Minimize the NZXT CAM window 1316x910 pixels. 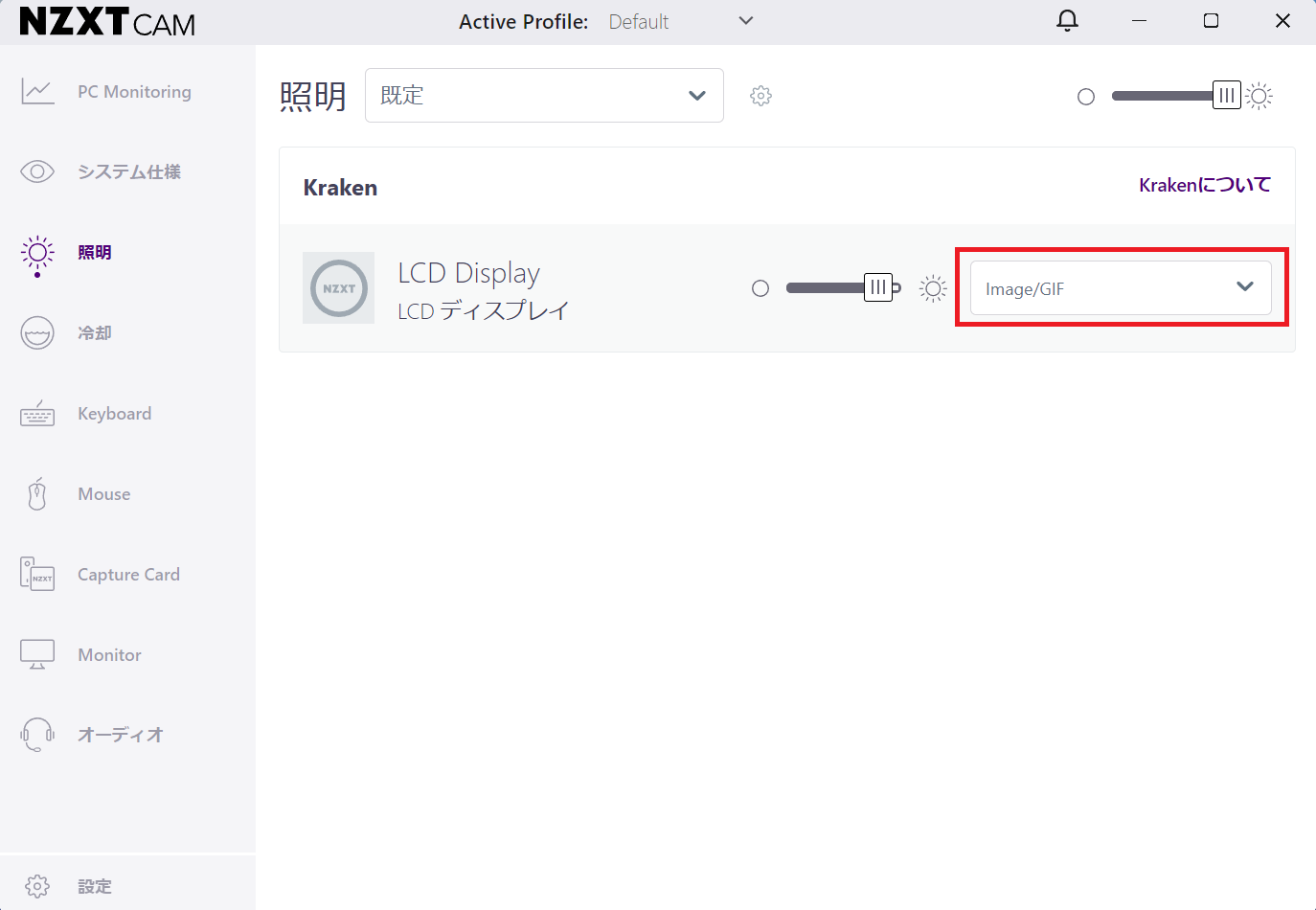tap(1139, 21)
